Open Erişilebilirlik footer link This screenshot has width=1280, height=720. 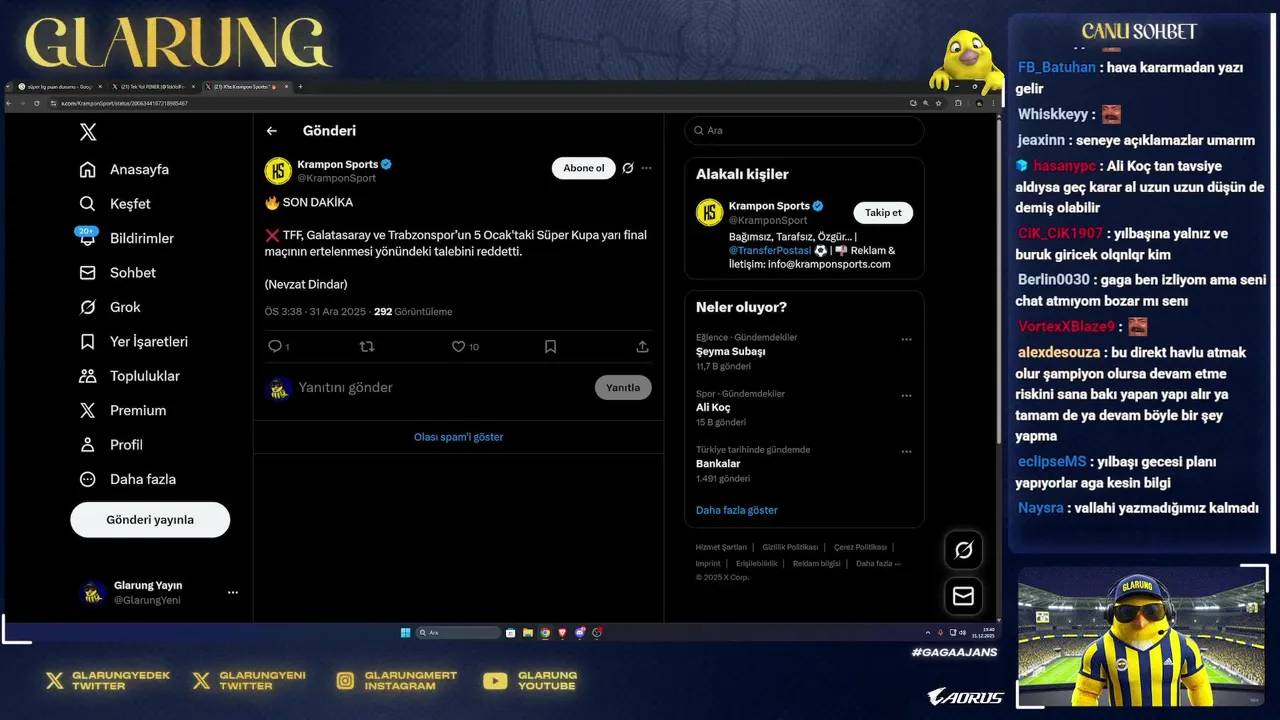[757, 564]
